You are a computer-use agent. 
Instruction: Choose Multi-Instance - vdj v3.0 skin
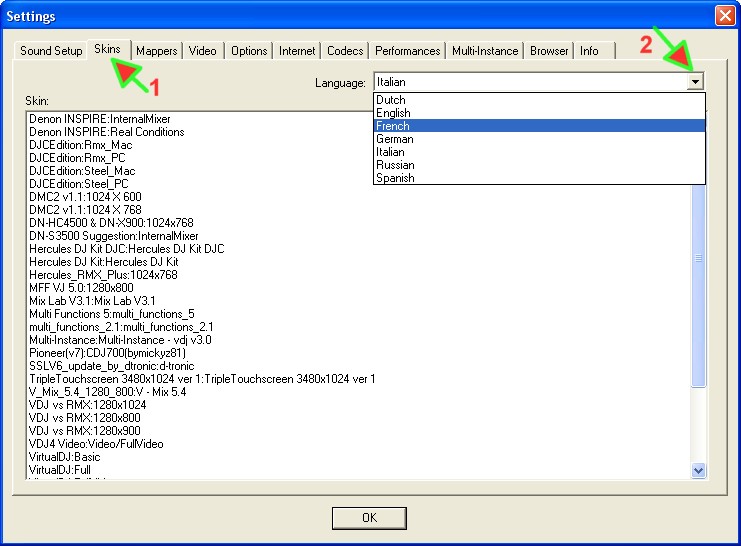click(121, 340)
